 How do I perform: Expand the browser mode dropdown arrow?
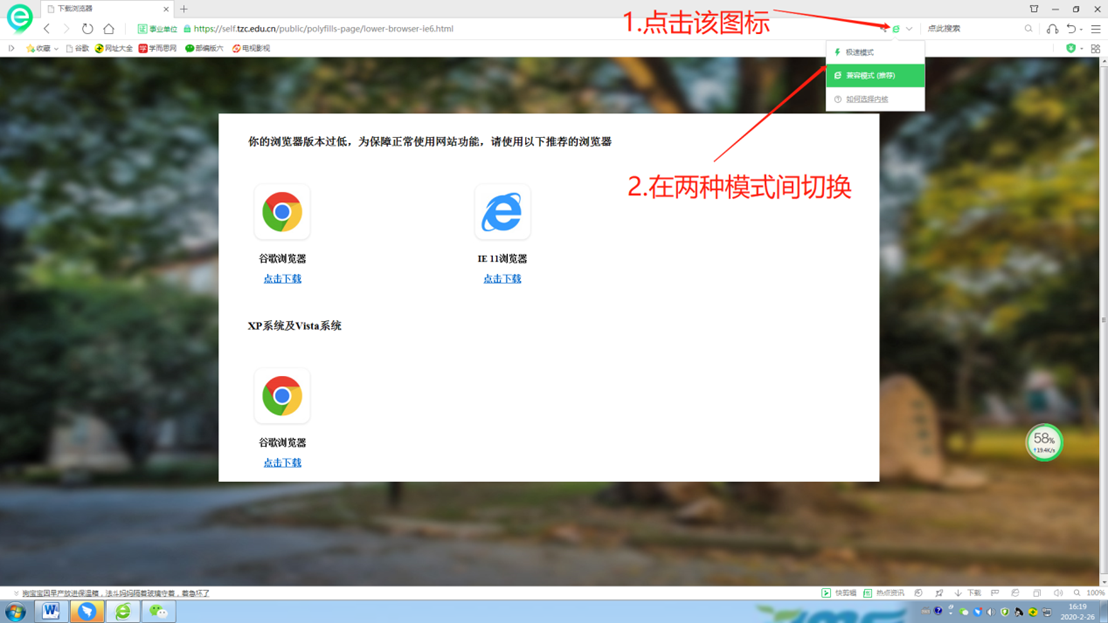coord(909,29)
